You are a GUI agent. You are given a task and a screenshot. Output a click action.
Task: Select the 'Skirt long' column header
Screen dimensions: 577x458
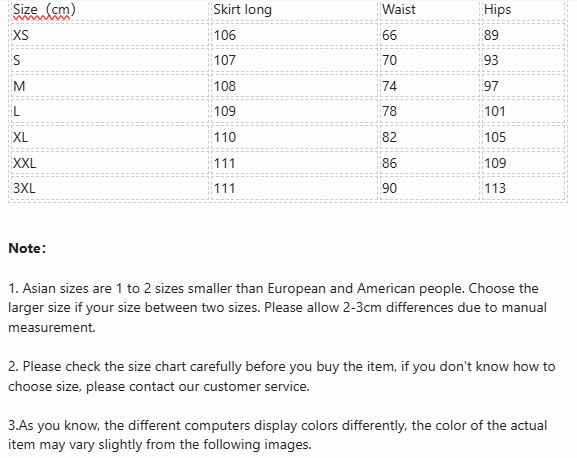click(x=294, y=10)
